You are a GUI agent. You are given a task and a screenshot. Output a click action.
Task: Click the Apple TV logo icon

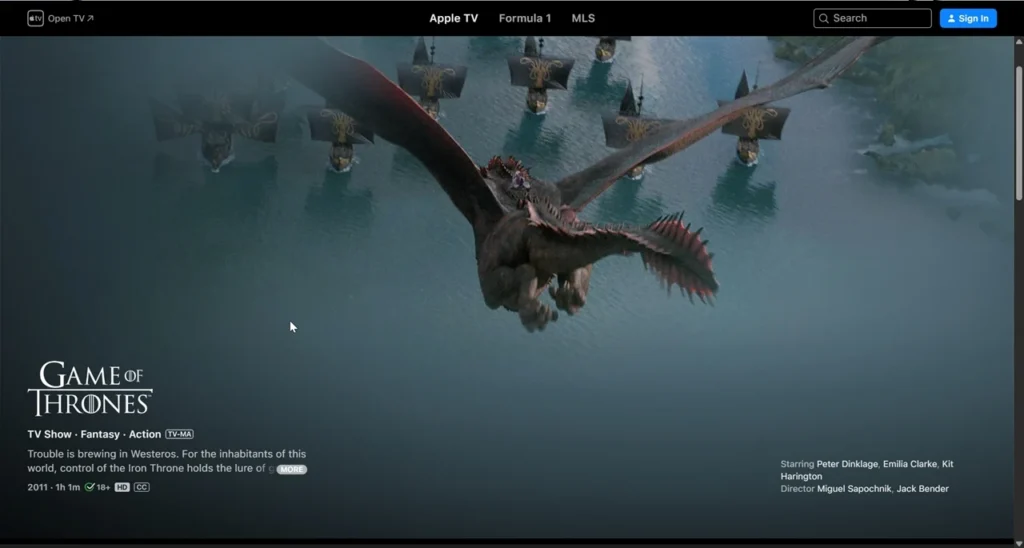35,18
